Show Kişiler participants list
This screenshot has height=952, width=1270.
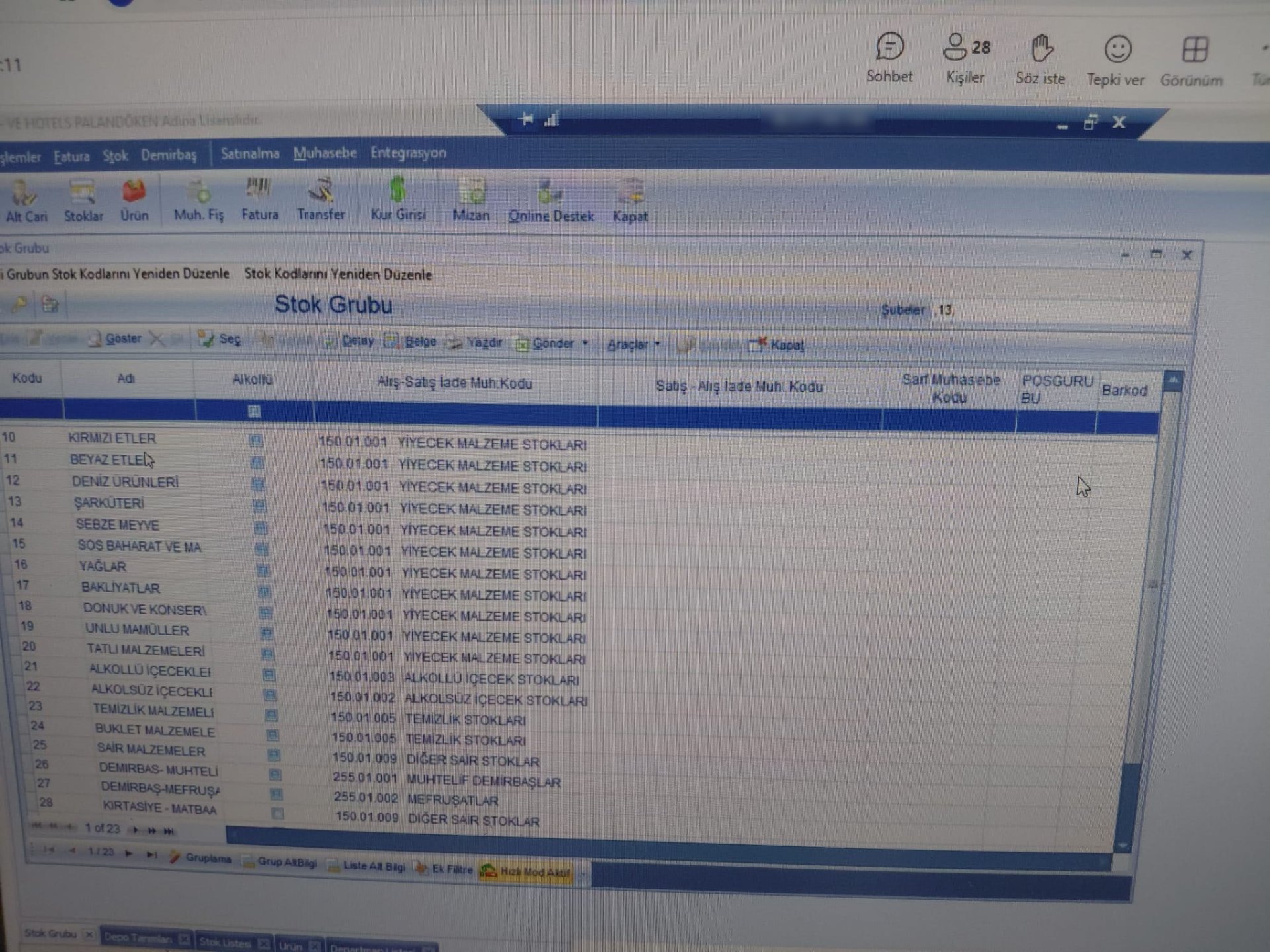(966, 58)
